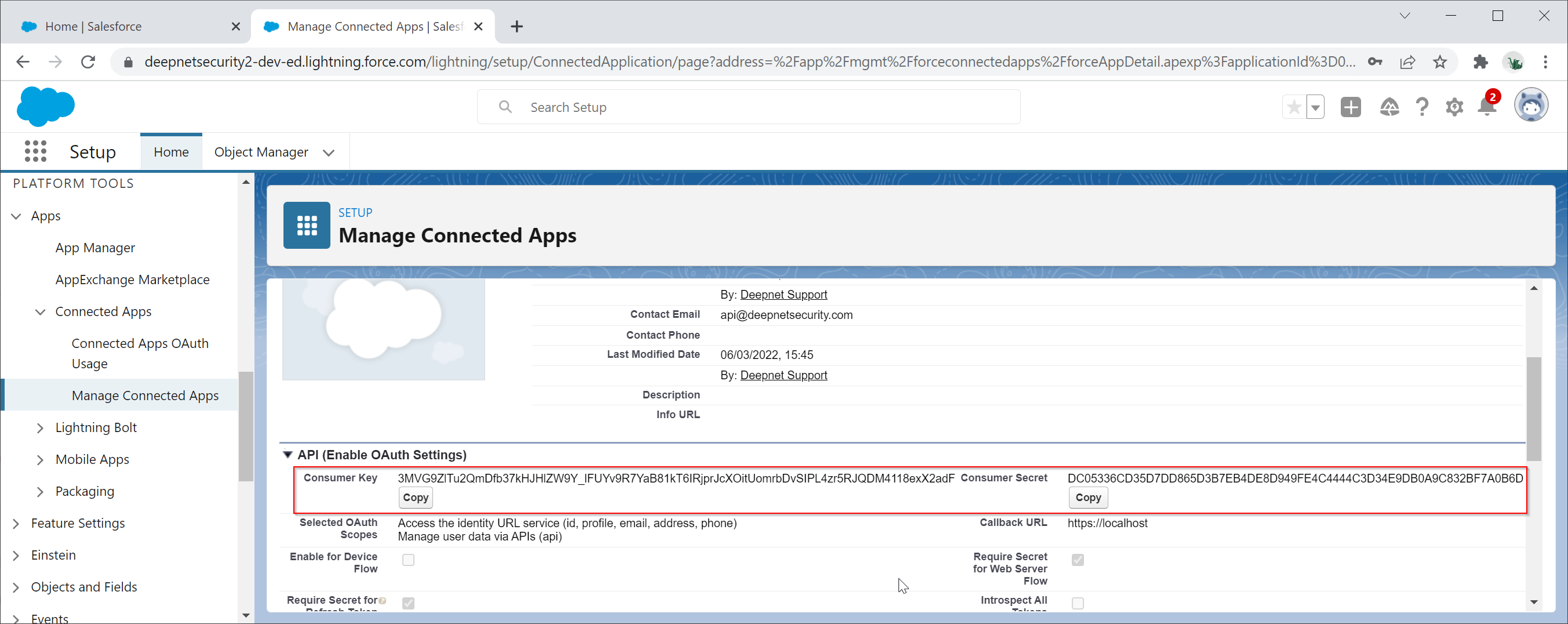Click the favorites star icon
The width and height of the screenshot is (1568, 624).
click(x=1293, y=107)
